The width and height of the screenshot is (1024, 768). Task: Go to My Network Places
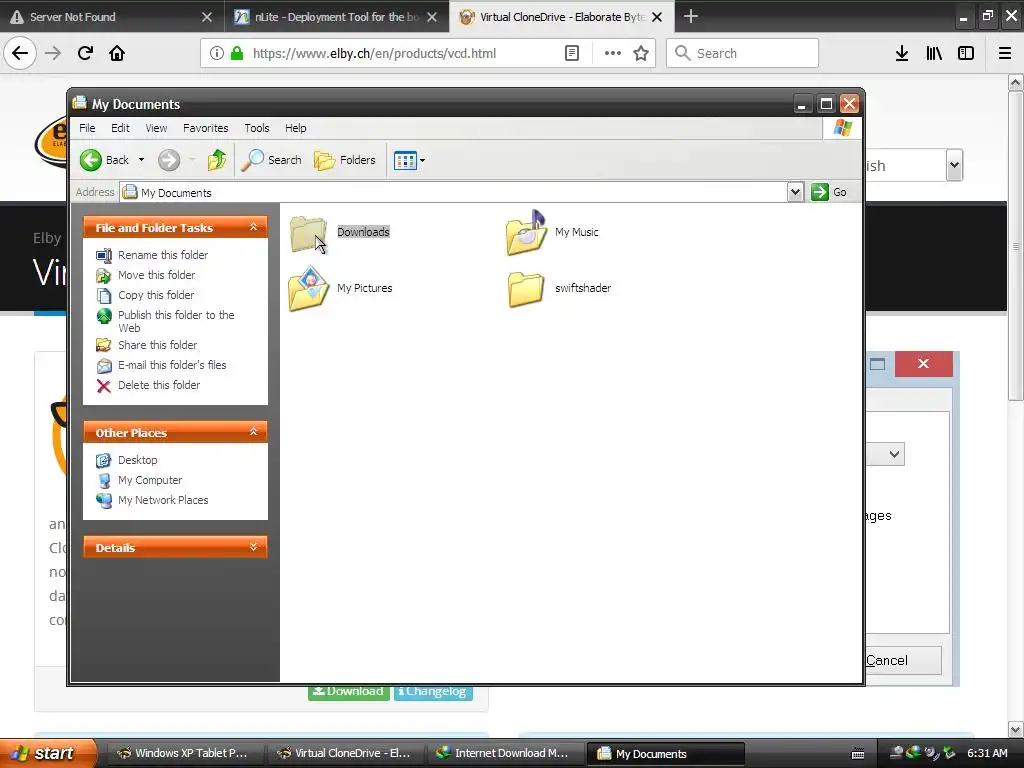163,500
